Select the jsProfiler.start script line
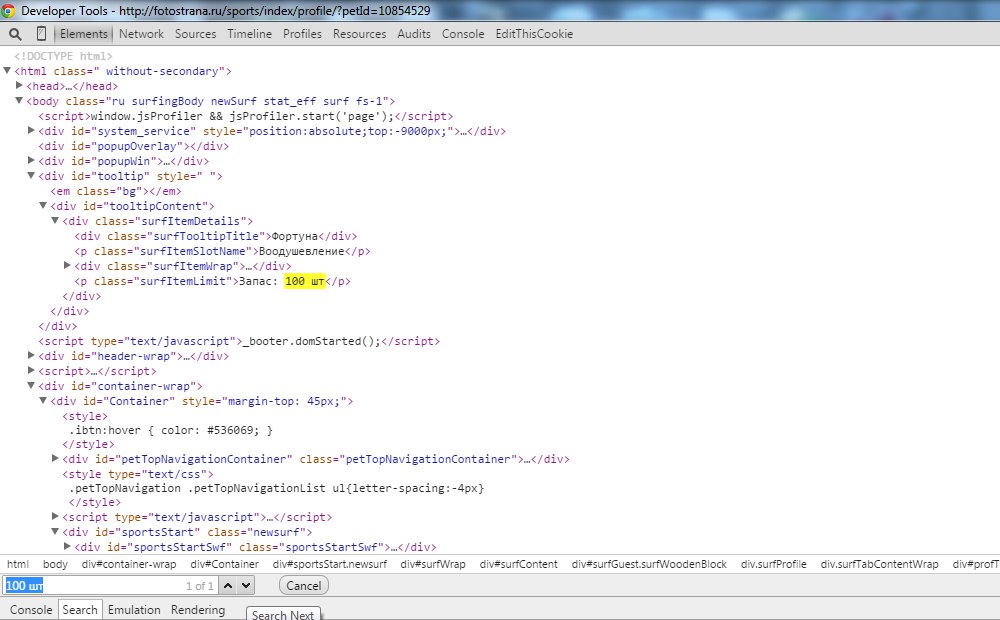This screenshot has height=620, width=1000. (x=246, y=116)
